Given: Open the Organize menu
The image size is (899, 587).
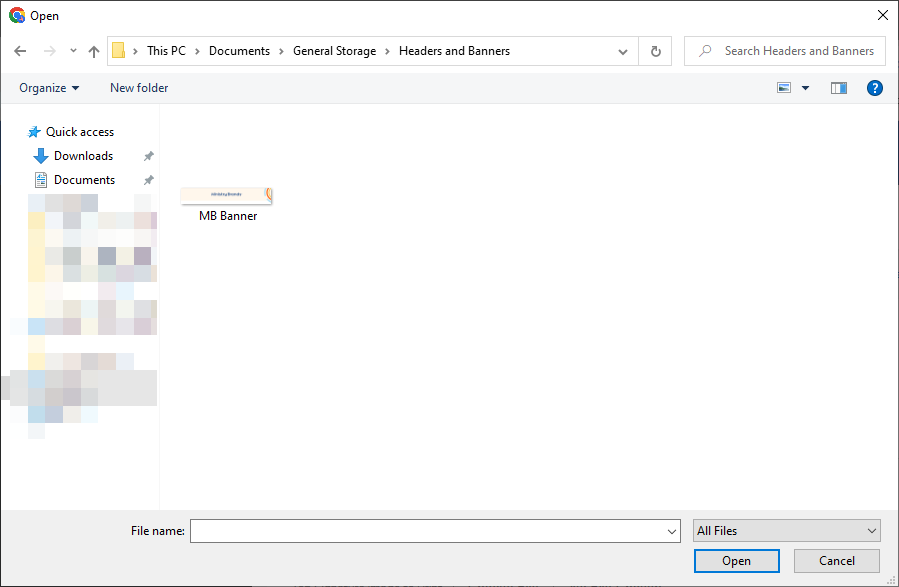Looking at the screenshot, I should (x=49, y=88).
